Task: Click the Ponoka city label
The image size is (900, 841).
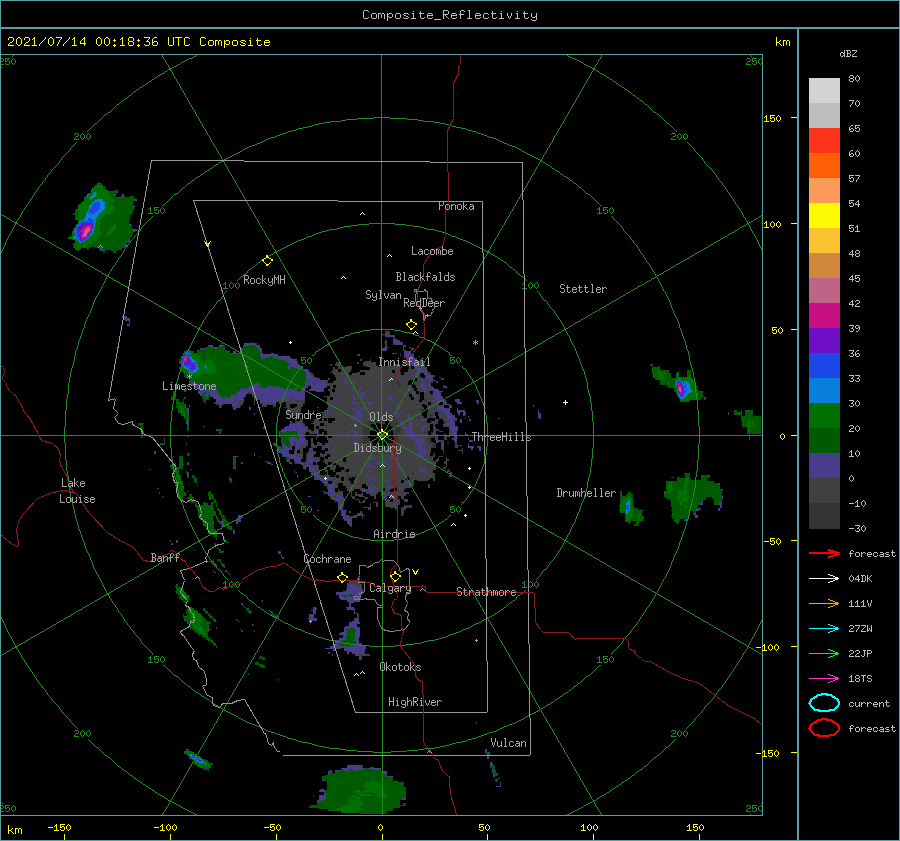Action: point(456,207)
